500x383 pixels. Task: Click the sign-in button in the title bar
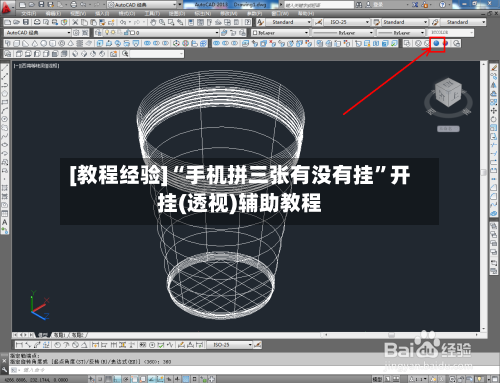coord(375,5)
